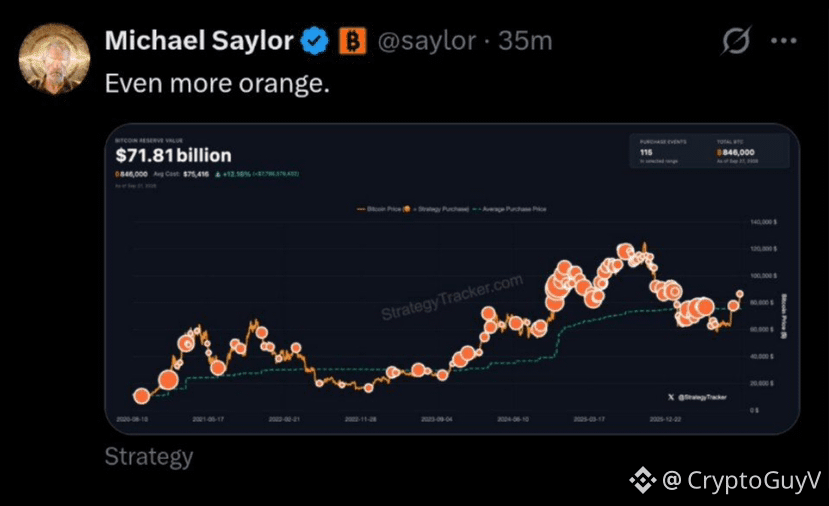Open the Michael Saylor display name

pos(199,41)
